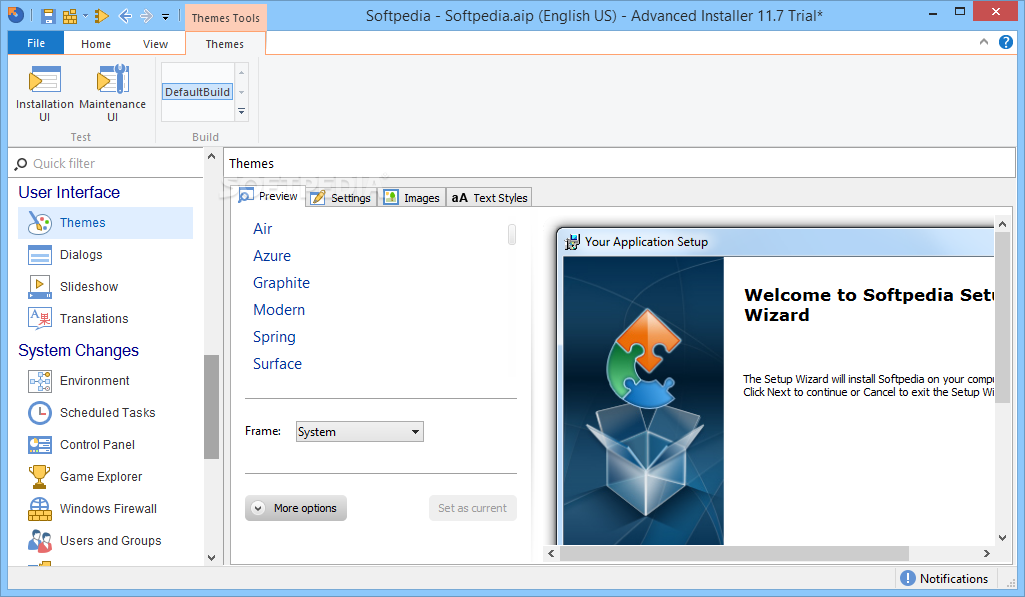Click preview scroll down arrow
The height and width of the screenshot is (597, 1025).
click(x=1003, y=538)
